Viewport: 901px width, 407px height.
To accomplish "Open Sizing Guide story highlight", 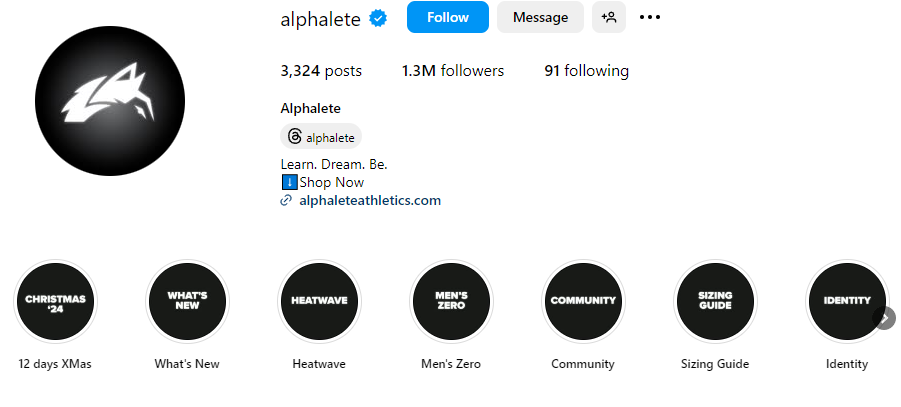I will (715, 301).
